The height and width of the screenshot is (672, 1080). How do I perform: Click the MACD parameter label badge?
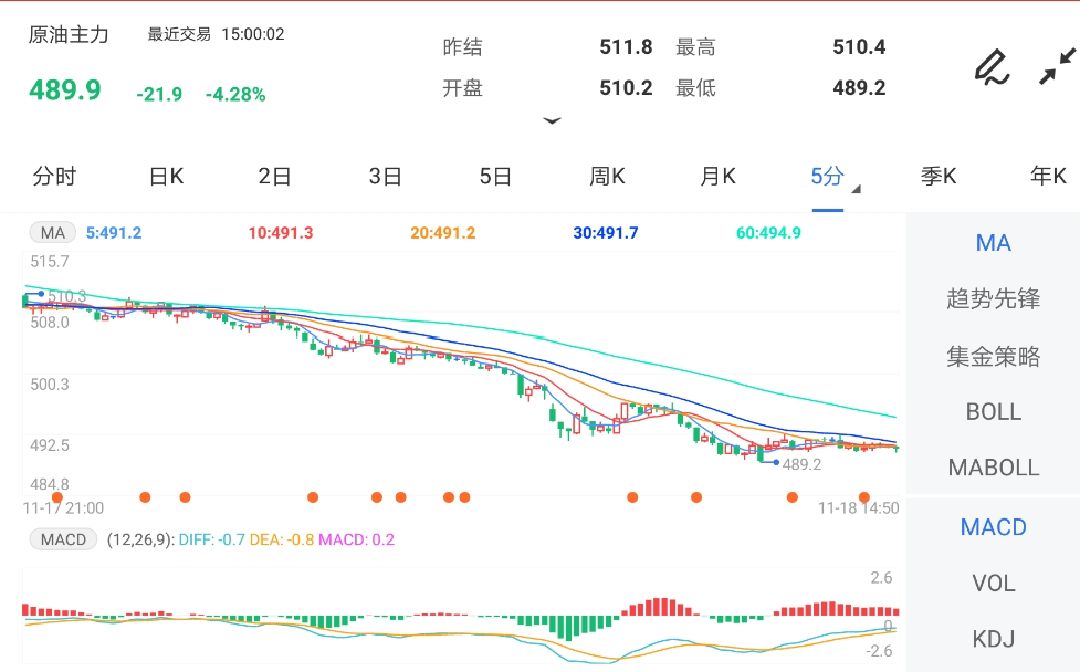pyautogui.click(x=62, y=540)
